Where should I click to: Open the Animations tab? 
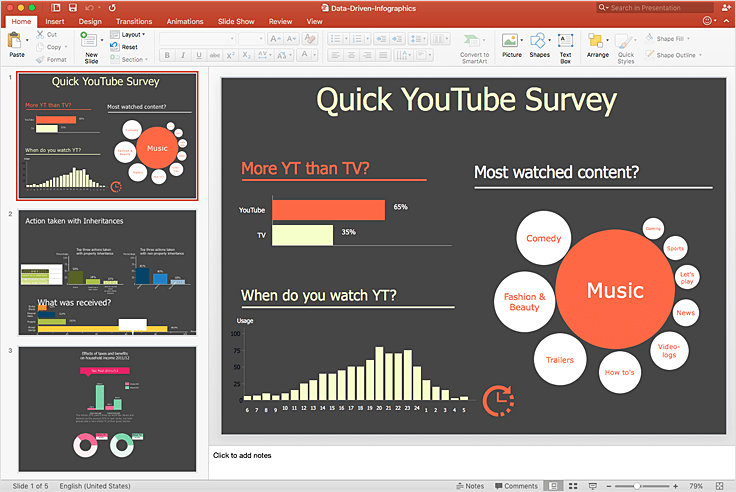[184, 22]
